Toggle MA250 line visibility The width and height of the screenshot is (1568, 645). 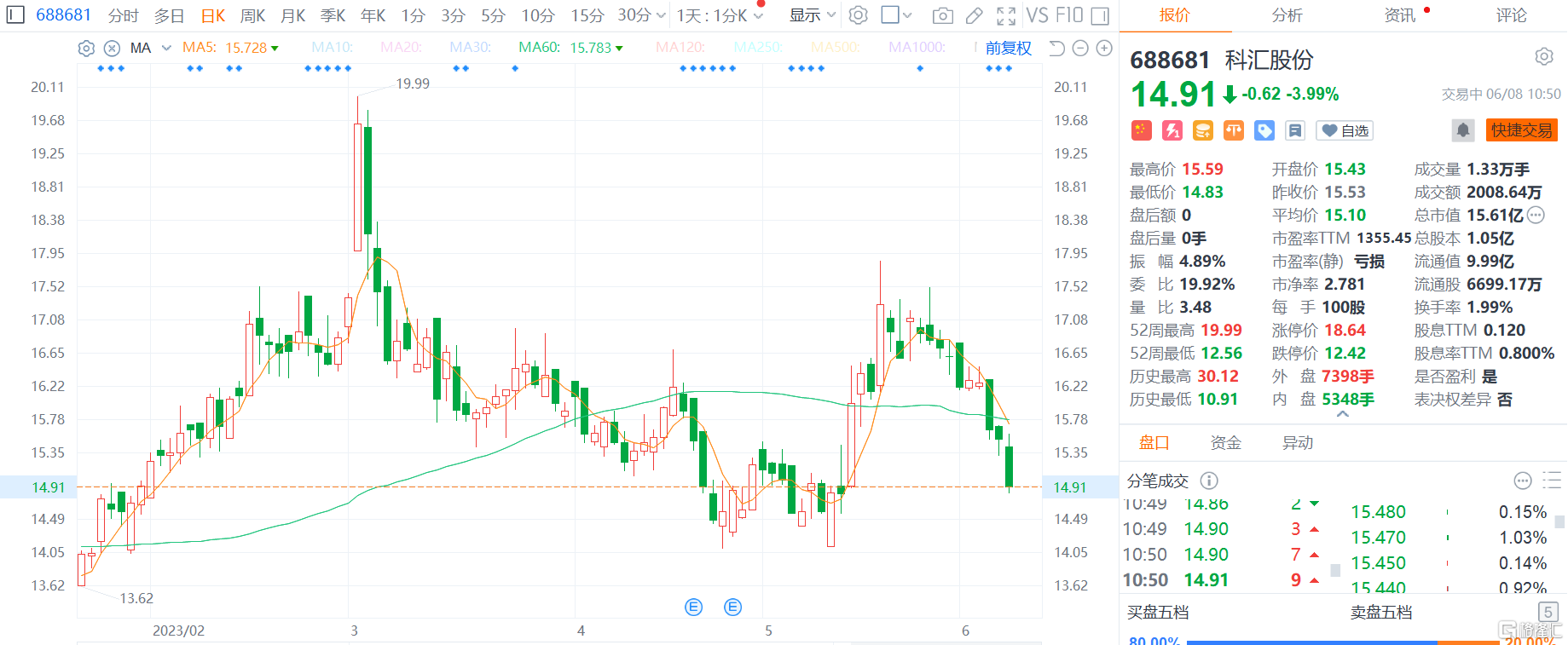758,48
